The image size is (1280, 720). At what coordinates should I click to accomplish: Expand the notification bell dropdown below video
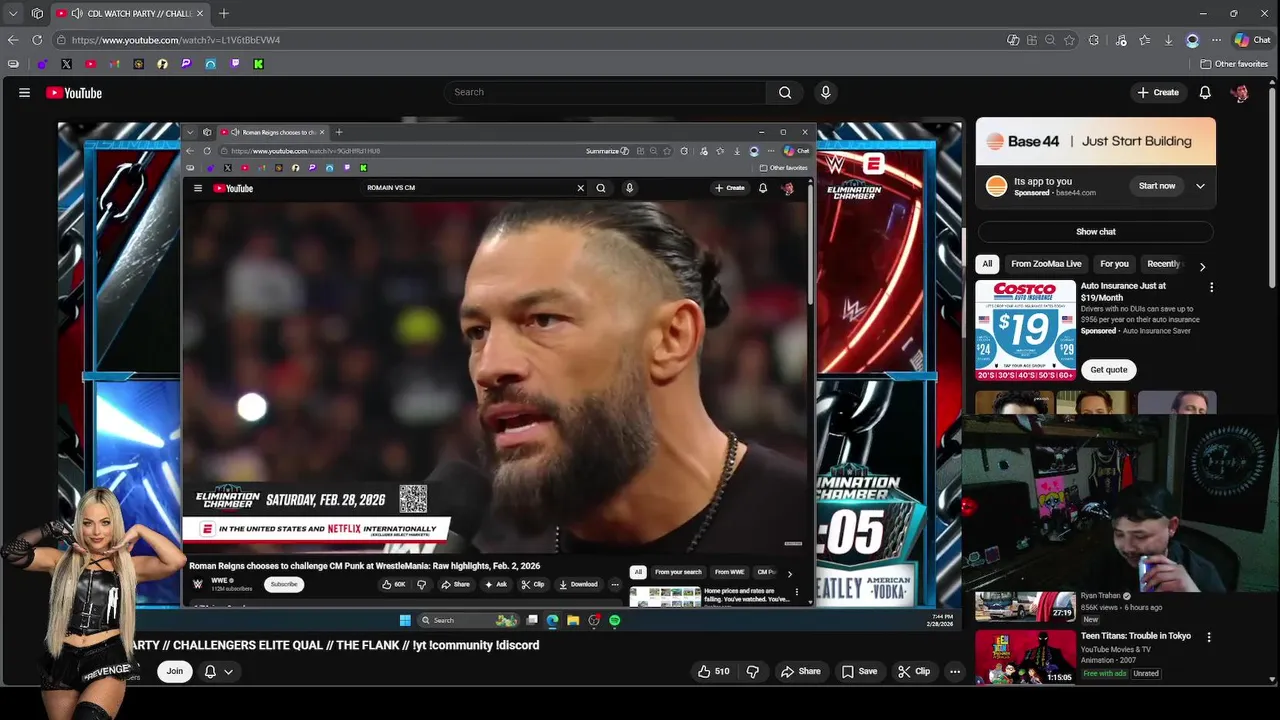(219, 671)
